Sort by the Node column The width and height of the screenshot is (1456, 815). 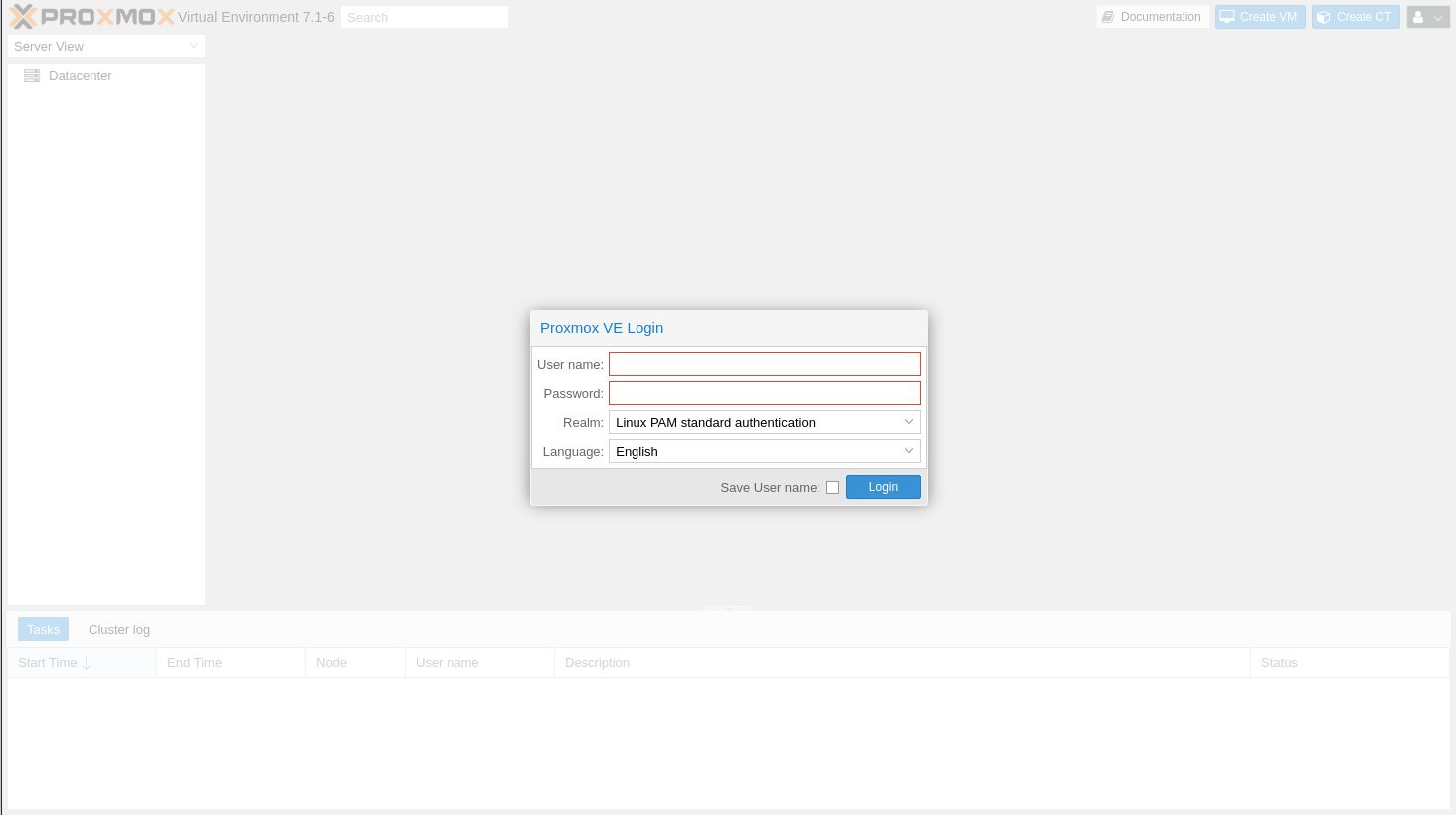pos(355,663)
